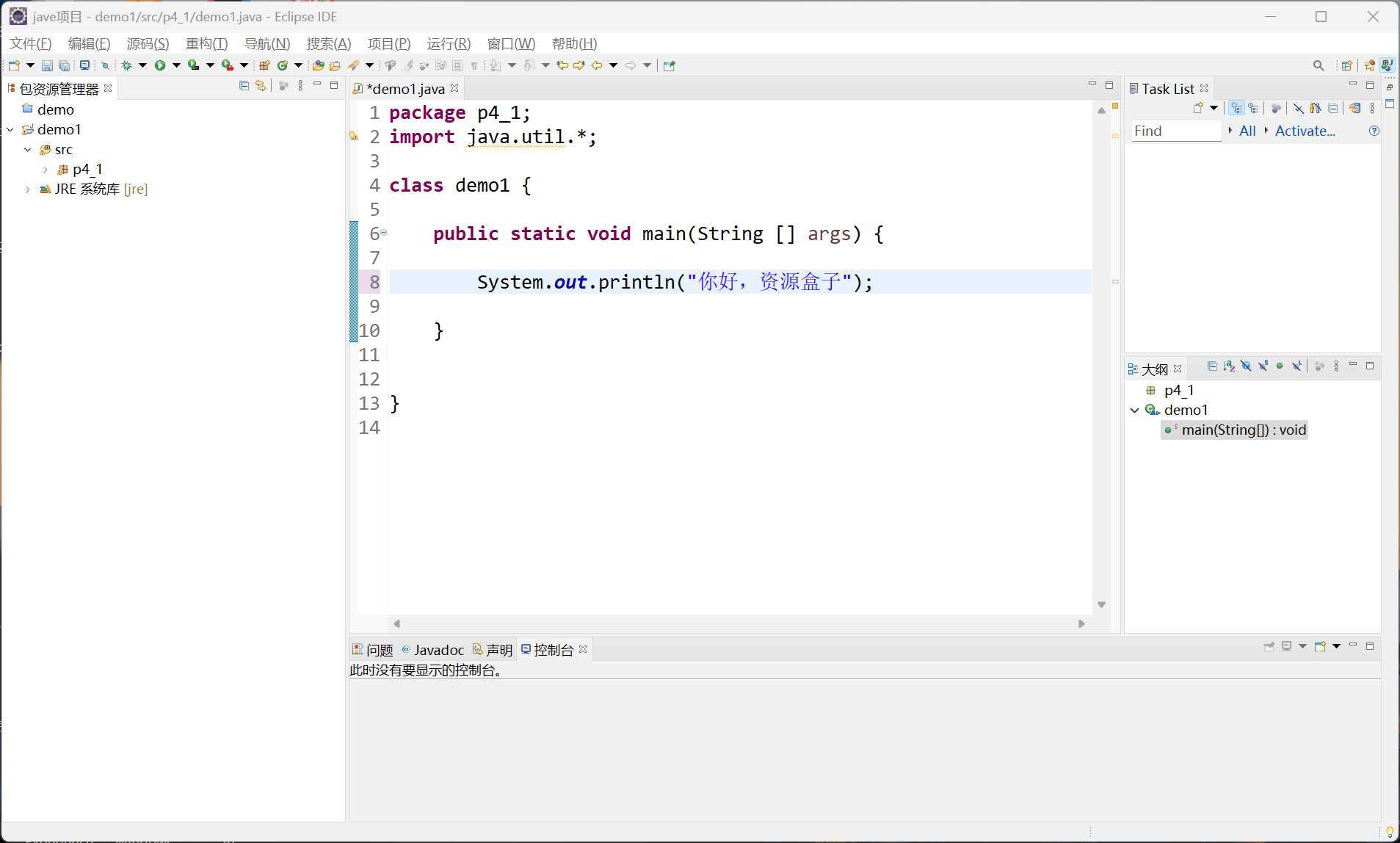Switch to the Java perspective icon

1387,65
